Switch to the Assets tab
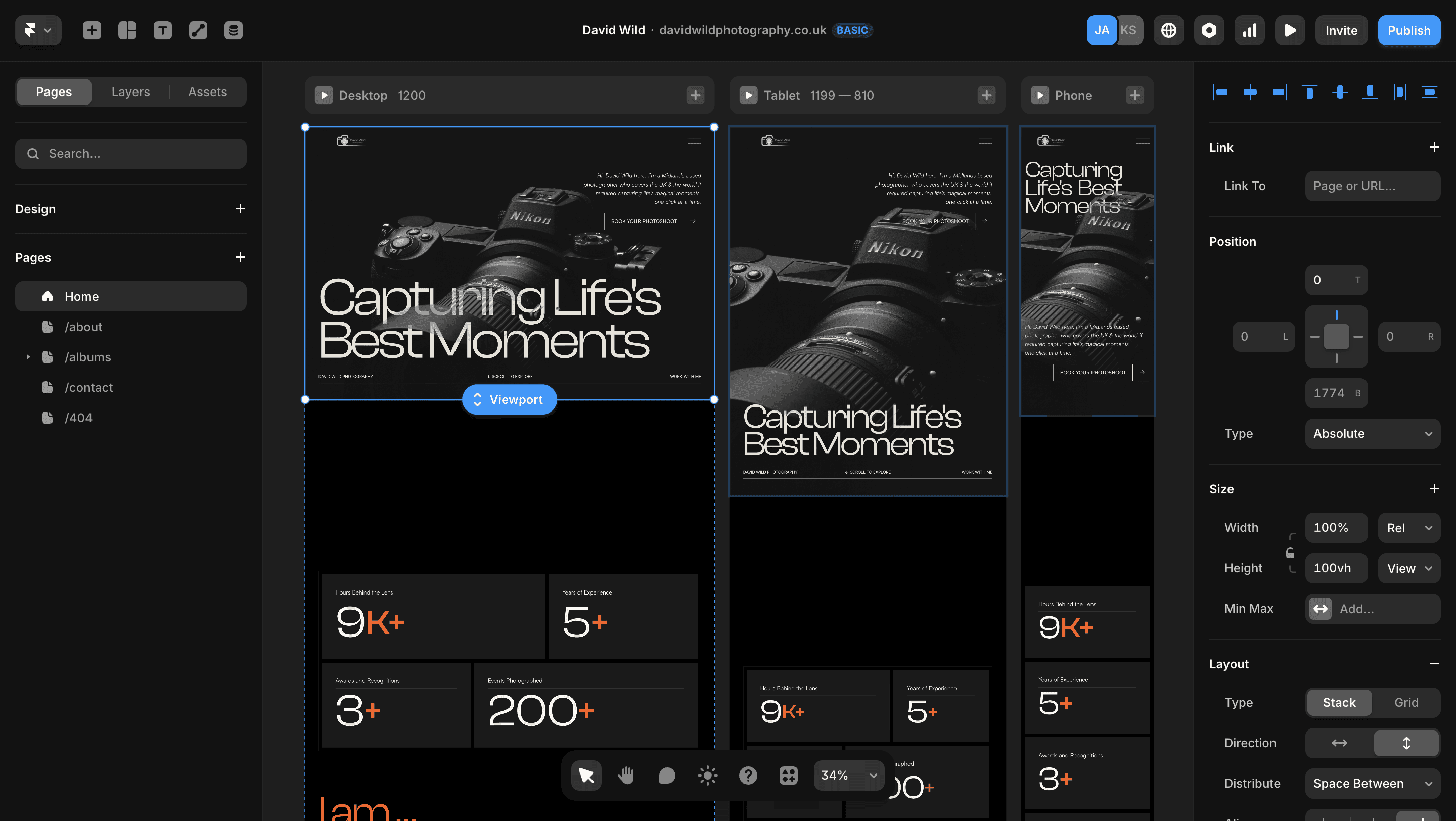1456x821 pixels. (207, 92)
